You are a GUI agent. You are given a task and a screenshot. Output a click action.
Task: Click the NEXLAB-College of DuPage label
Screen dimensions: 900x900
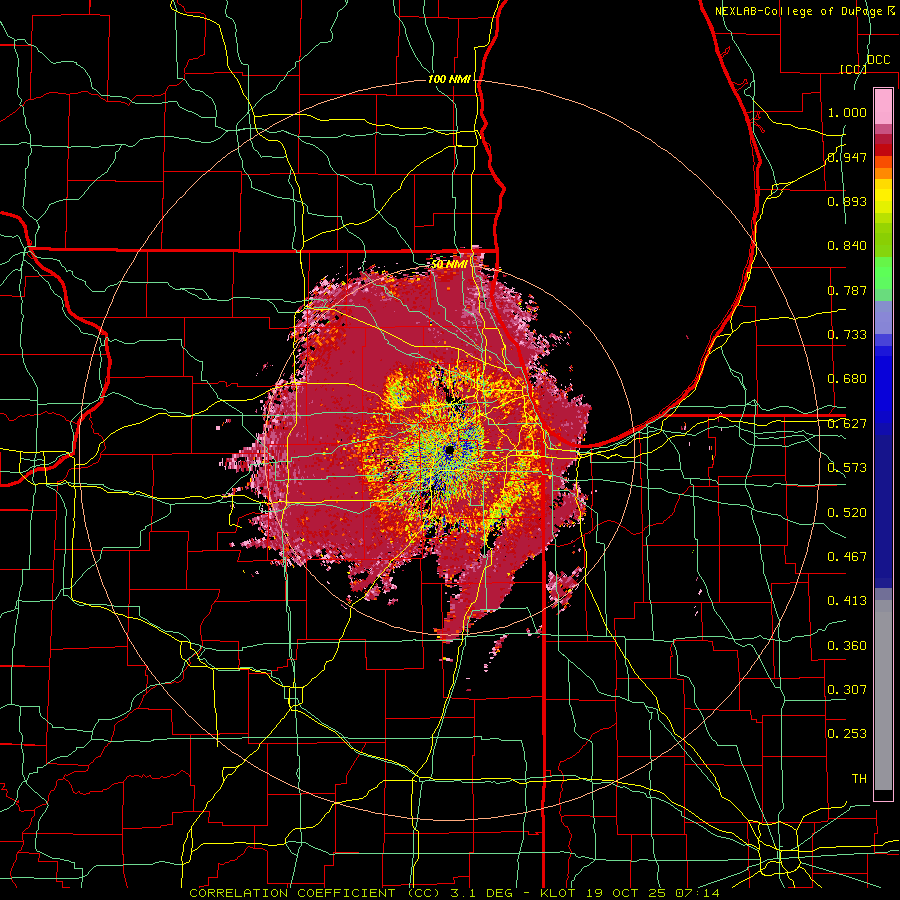pyautogui.click(x=798, y=11)
